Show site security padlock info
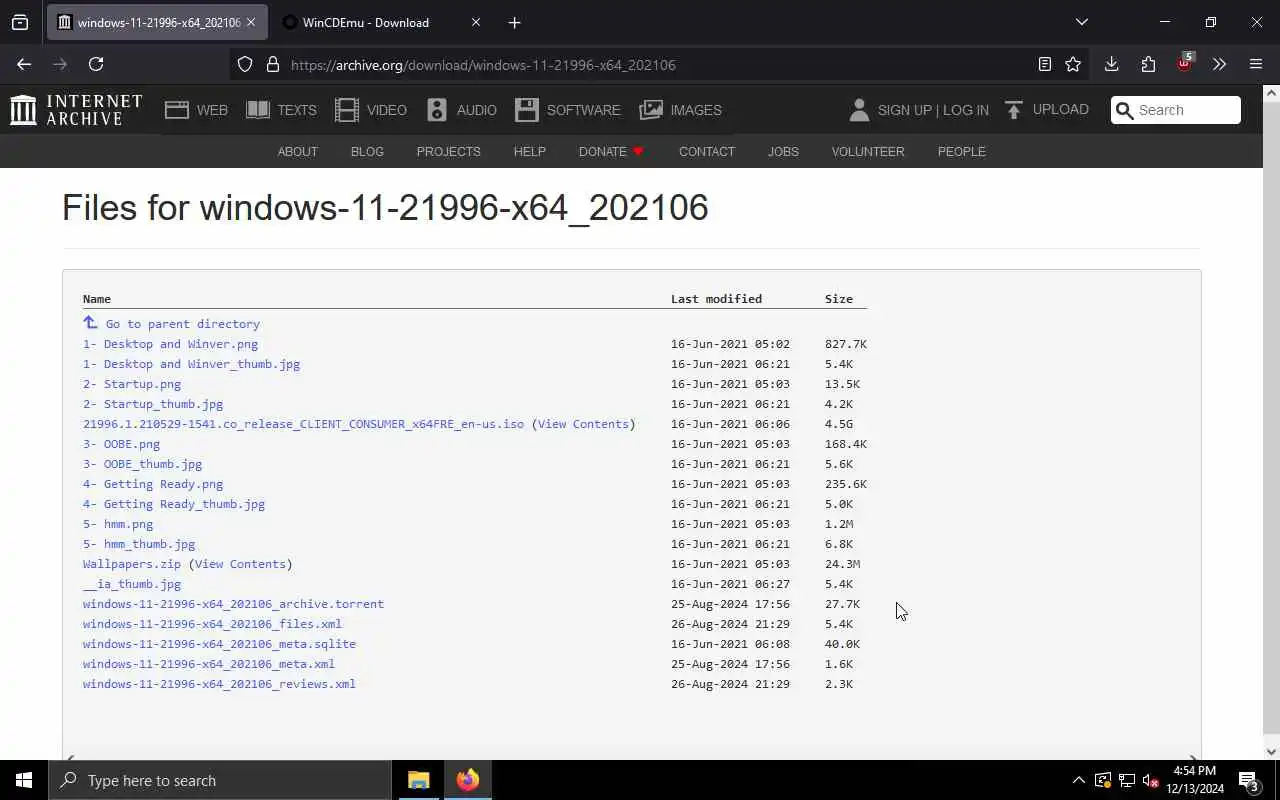Screen dimensions: 1280x800 [272, 64]
